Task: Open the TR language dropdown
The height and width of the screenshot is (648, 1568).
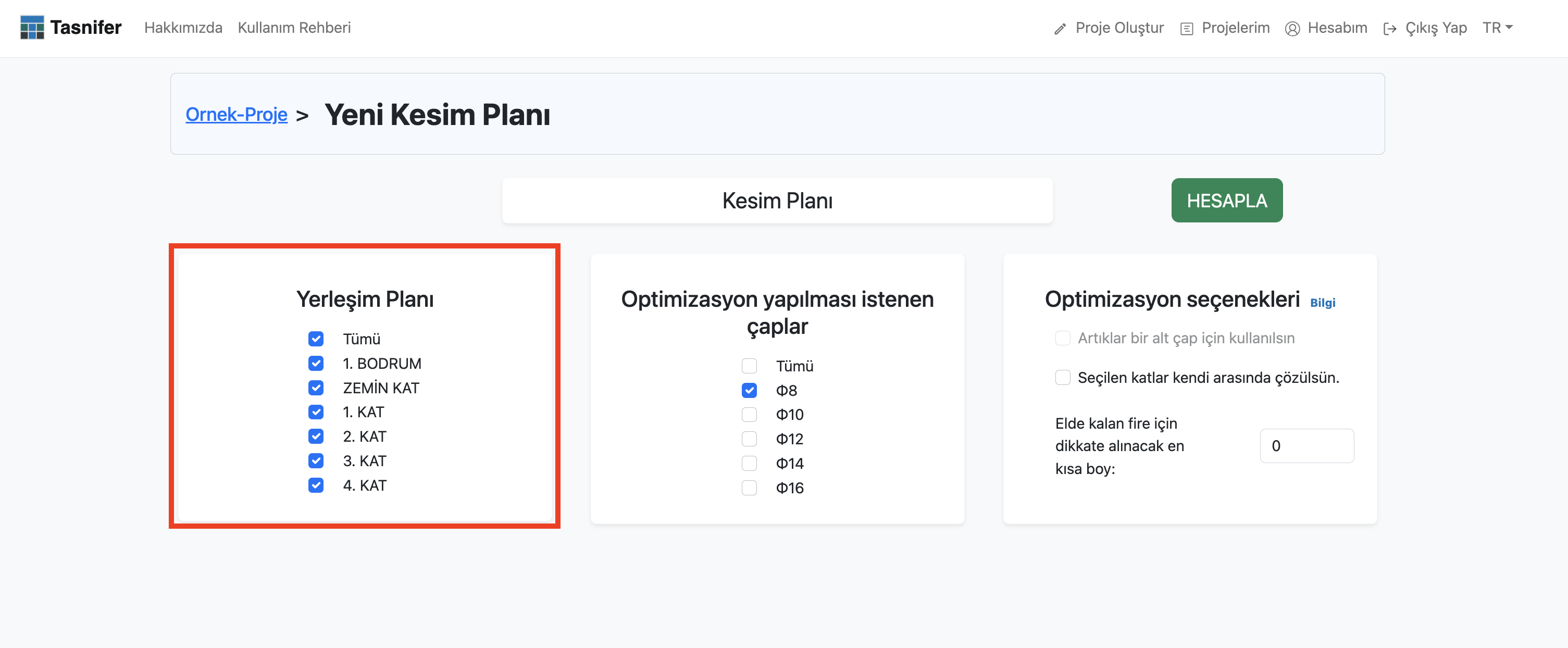Action: (1497, 28)
